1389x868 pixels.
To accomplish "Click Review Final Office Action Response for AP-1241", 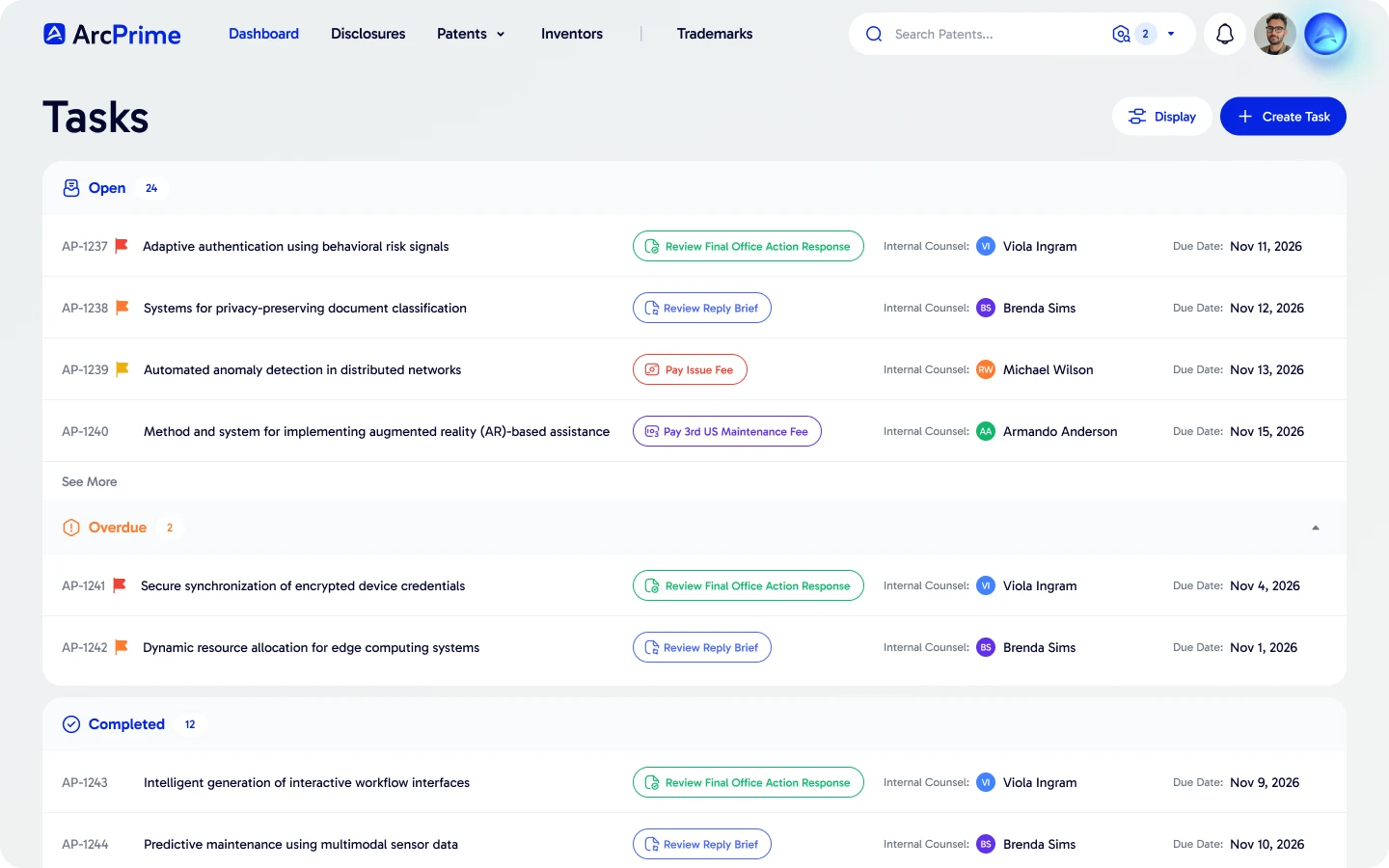I will pos(749,585).
